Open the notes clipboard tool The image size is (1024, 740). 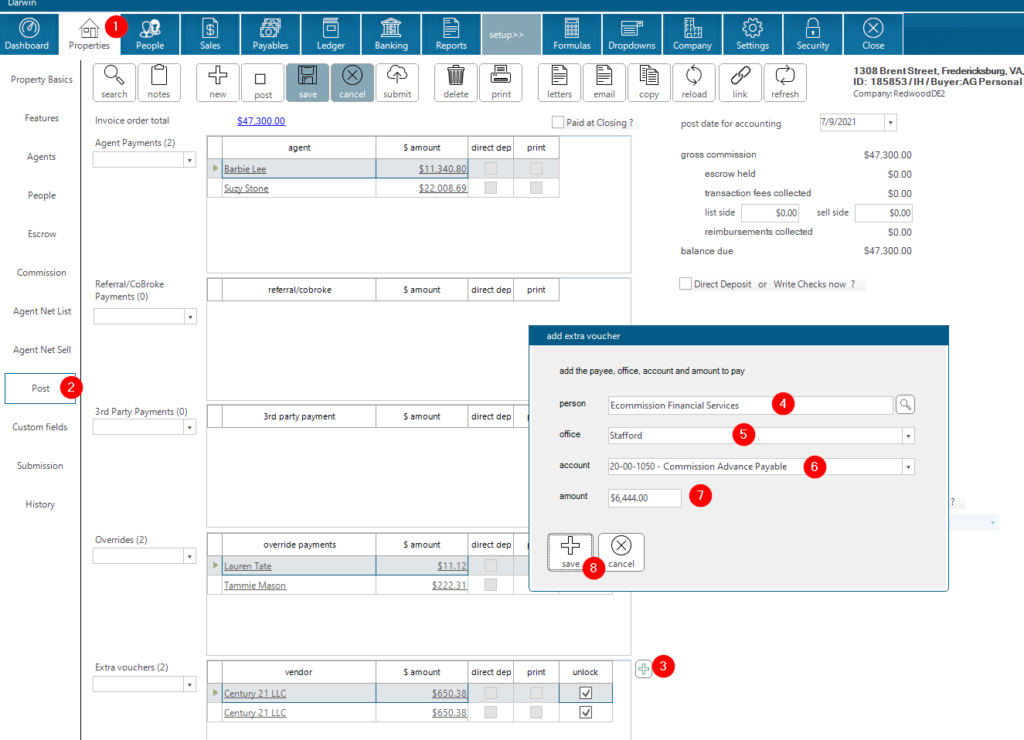pos(159,82)
